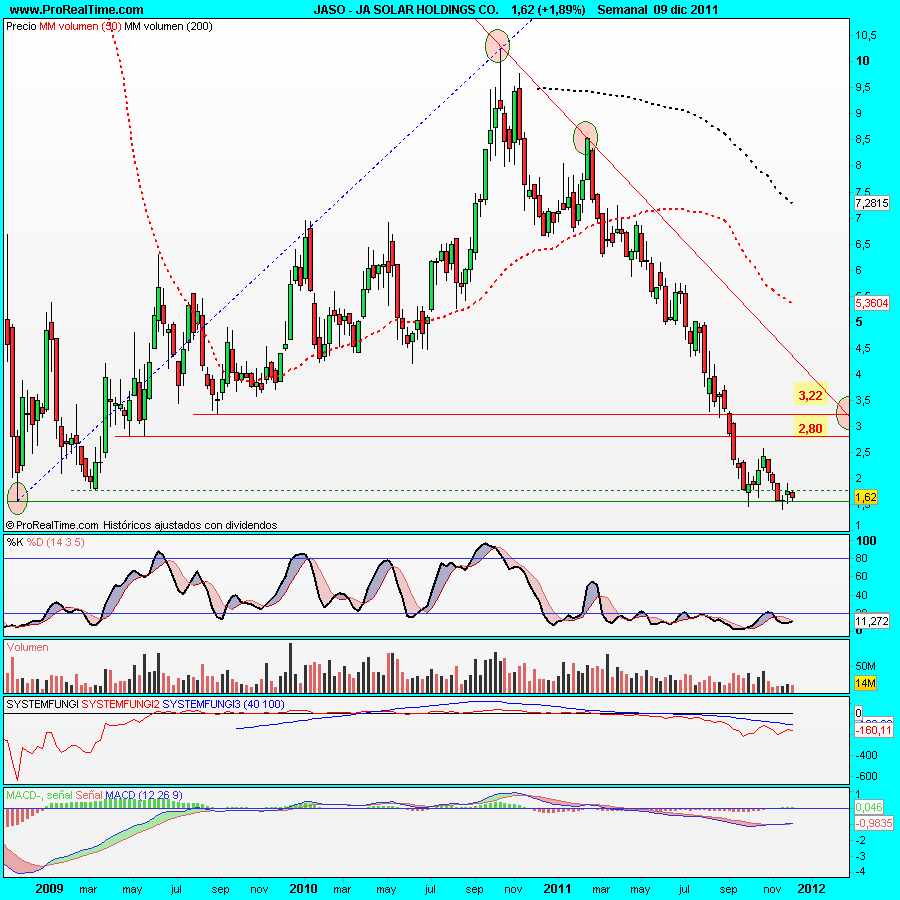This screenshot has height=900, width=900.
Task: Click '6,5' on the price axis
Action: click(863, 245)
